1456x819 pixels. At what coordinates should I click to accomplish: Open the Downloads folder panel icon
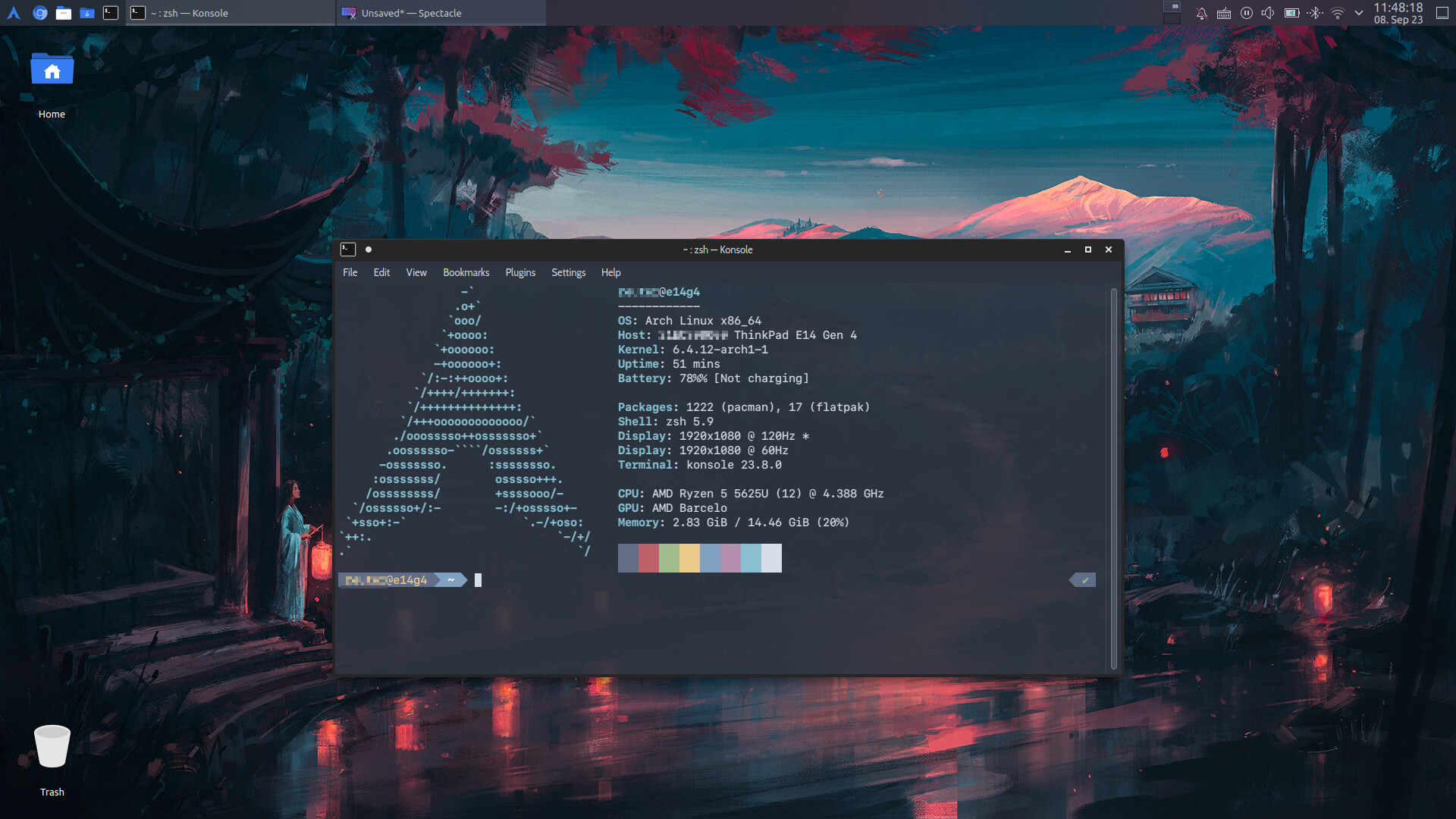point(87,13)
